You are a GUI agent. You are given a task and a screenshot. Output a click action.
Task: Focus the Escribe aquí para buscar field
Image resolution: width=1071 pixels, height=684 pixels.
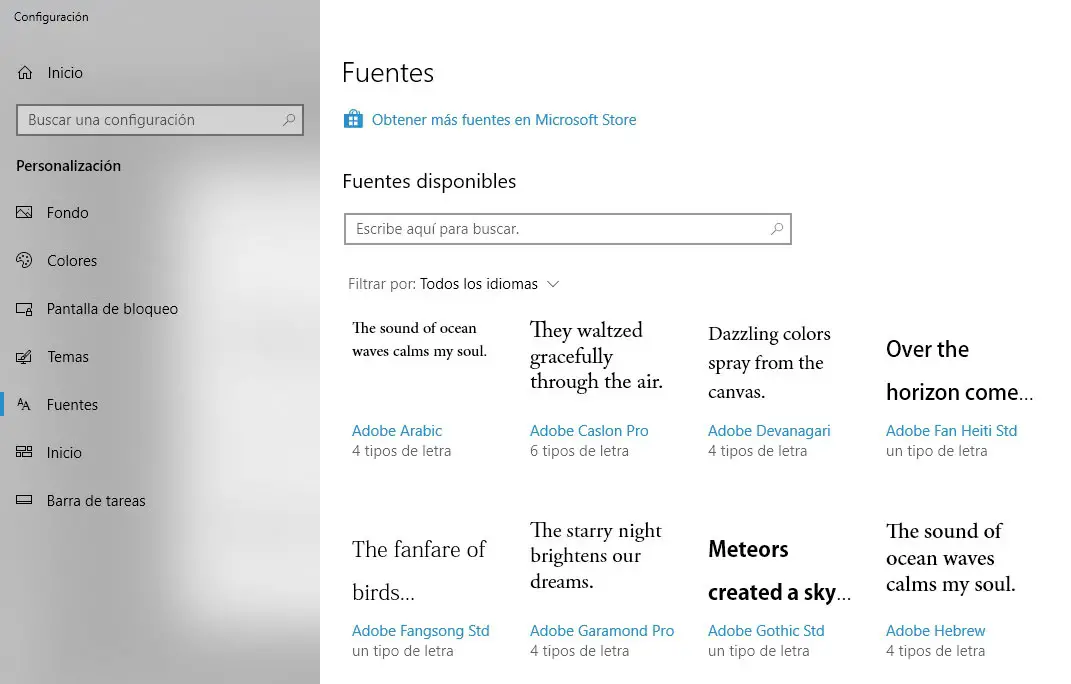point(568,229)
